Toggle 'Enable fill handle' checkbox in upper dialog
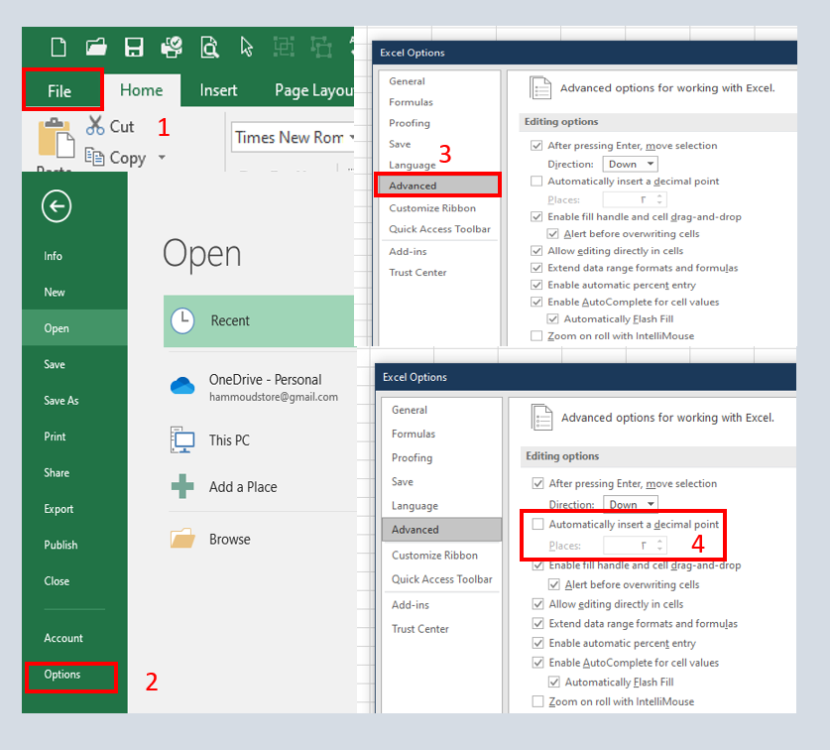The width and height of the screenshot is (830, 750). [537, 216]
